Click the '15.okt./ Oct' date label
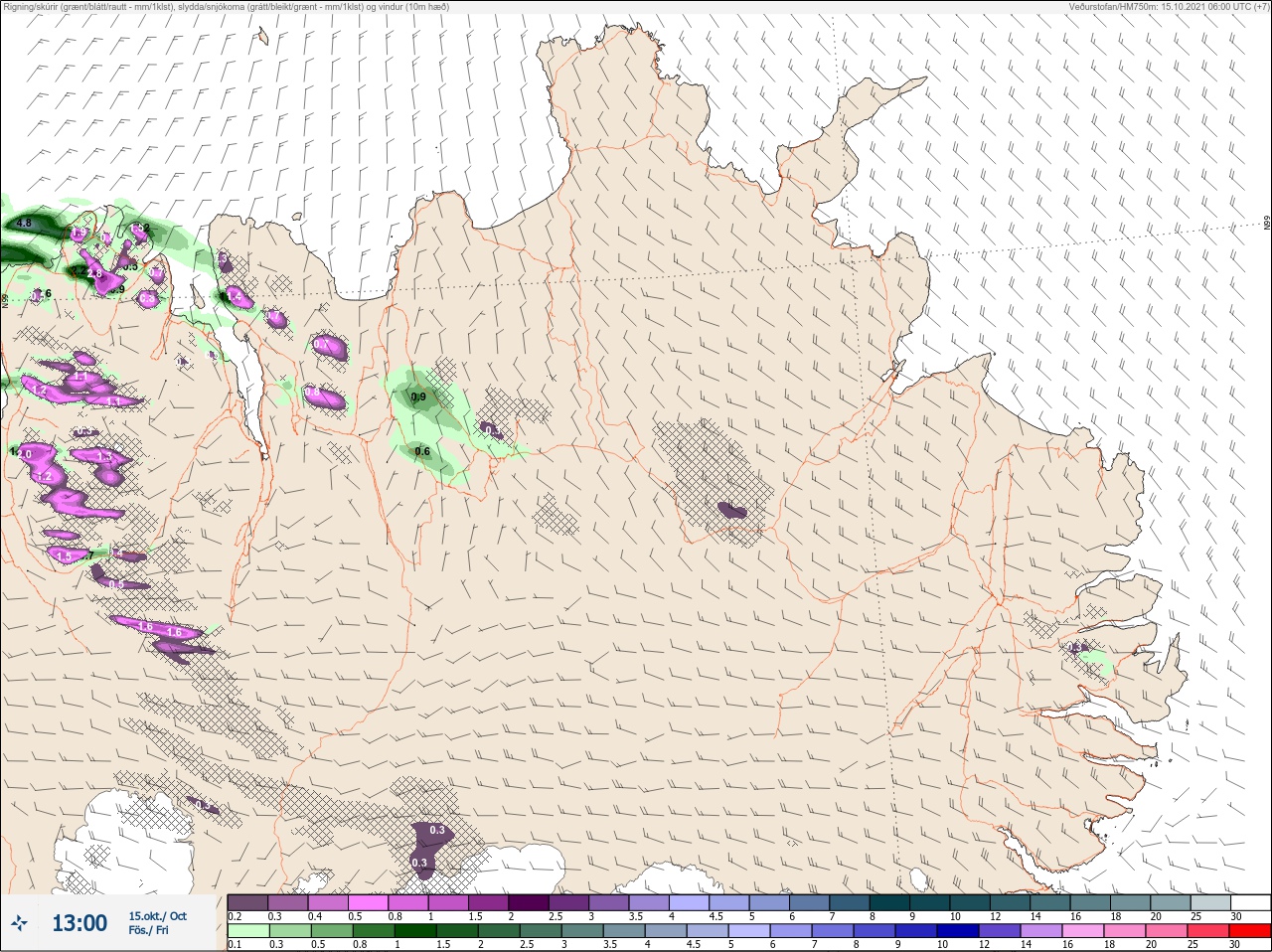 coord(157,916)
